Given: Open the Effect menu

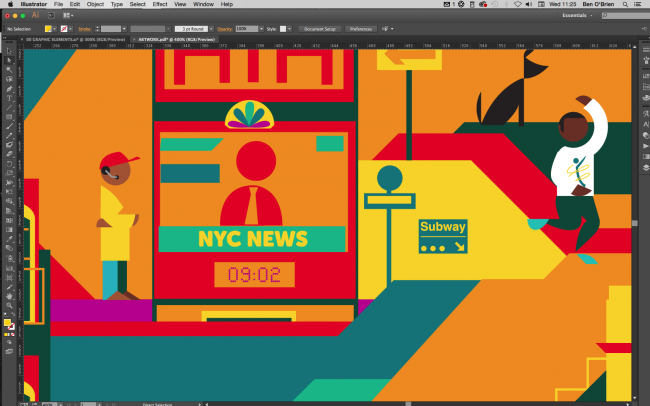Looking at the screenshot, I should click(160, 5).
